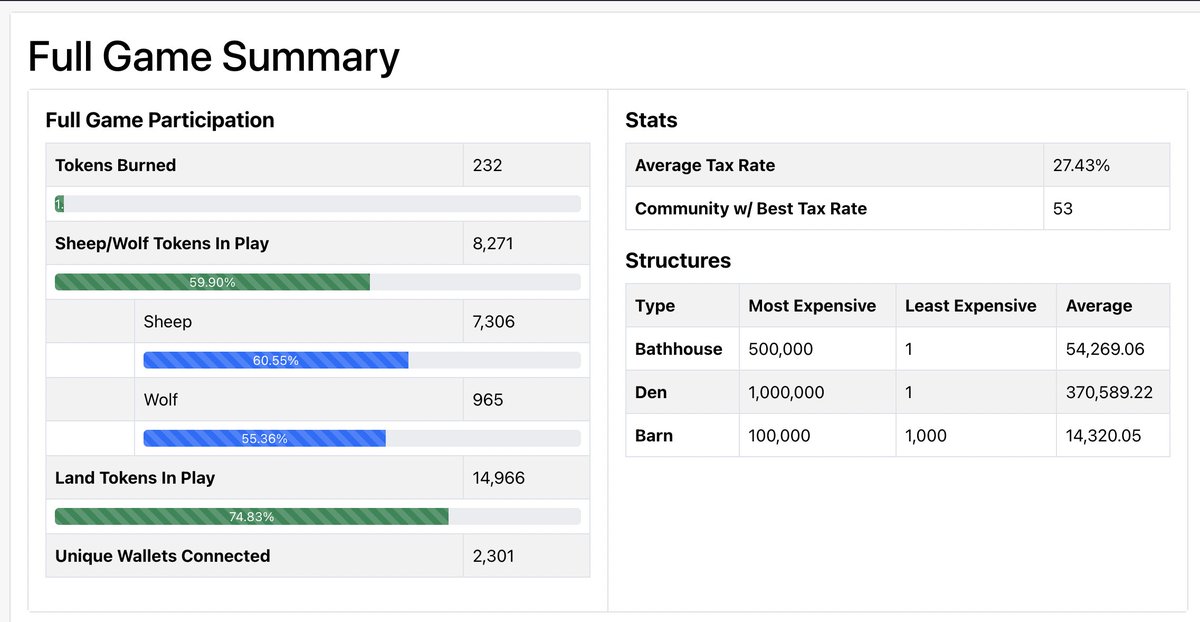Screen dimensions: 1200x622
Task: Select the Most Expensive column header
Action: [814, 305]
